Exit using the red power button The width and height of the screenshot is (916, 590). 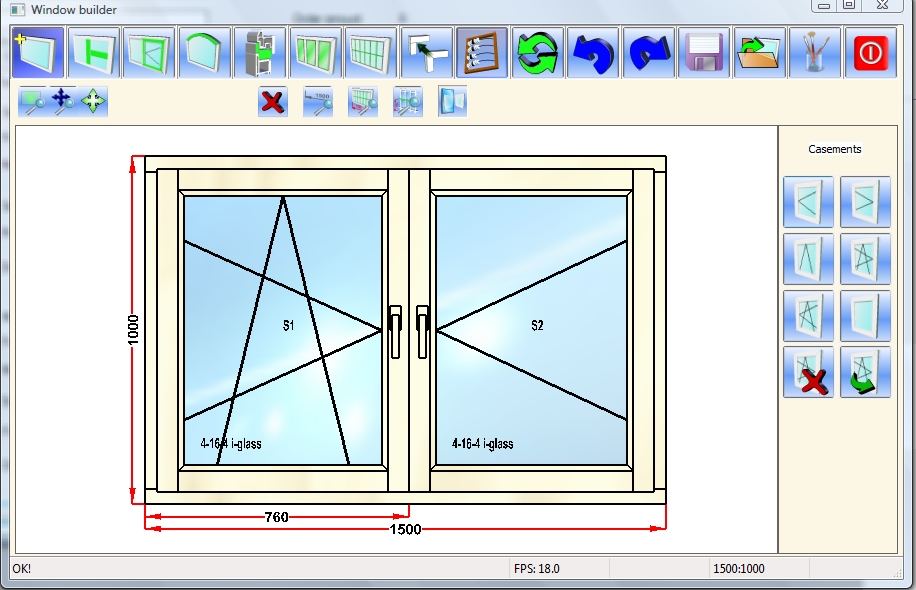(870, 53)
